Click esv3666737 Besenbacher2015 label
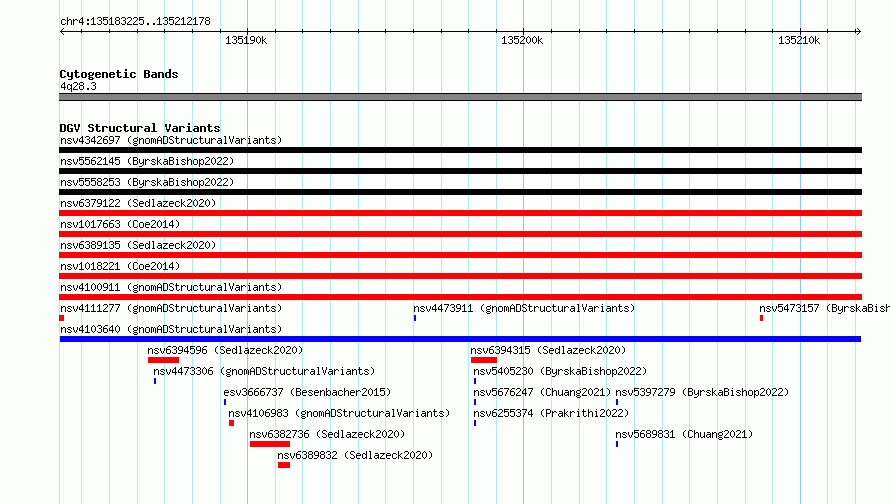890x504 pixels. coord(307,392)
